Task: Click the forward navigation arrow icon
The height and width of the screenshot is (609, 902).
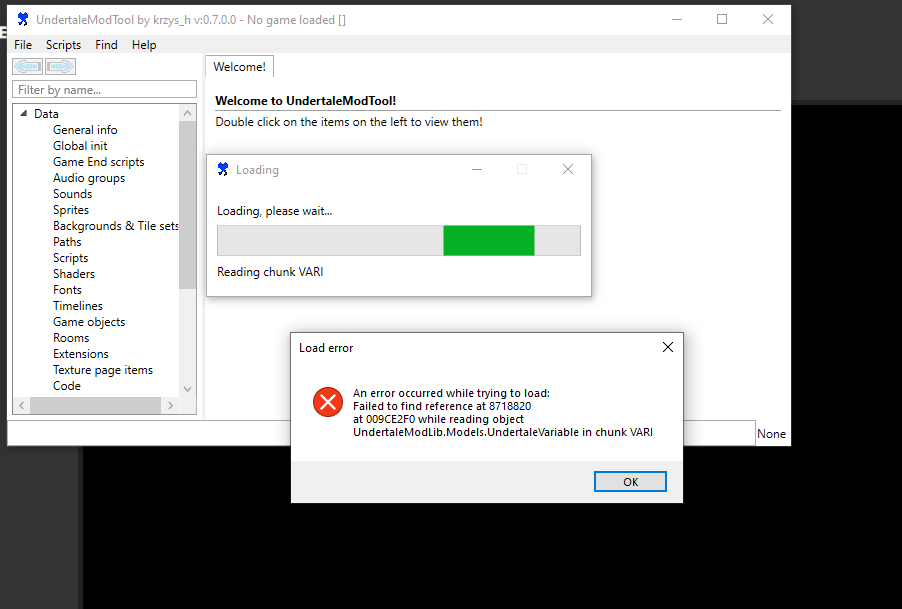Action: click(60, 67)
